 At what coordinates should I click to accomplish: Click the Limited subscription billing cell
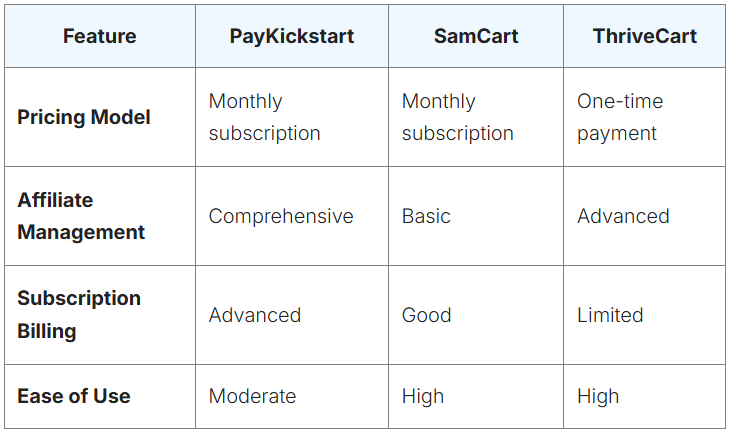click(x=610, y=315)
